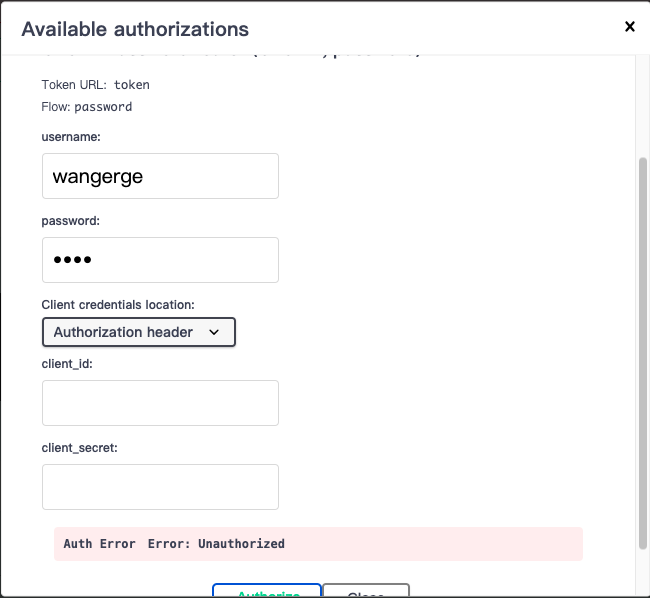Click the 'Client credentials location:' label

click(118, 305)
